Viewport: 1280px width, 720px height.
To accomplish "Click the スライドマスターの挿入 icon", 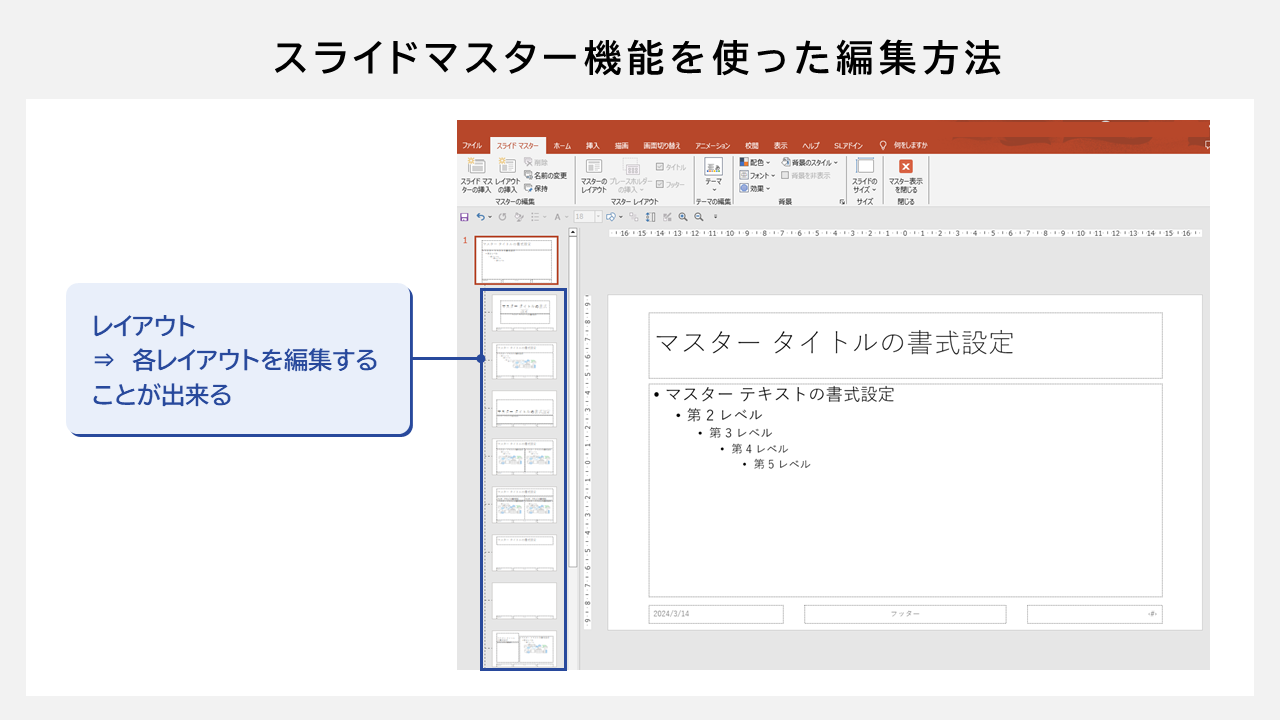I will [x=476, y=166].
